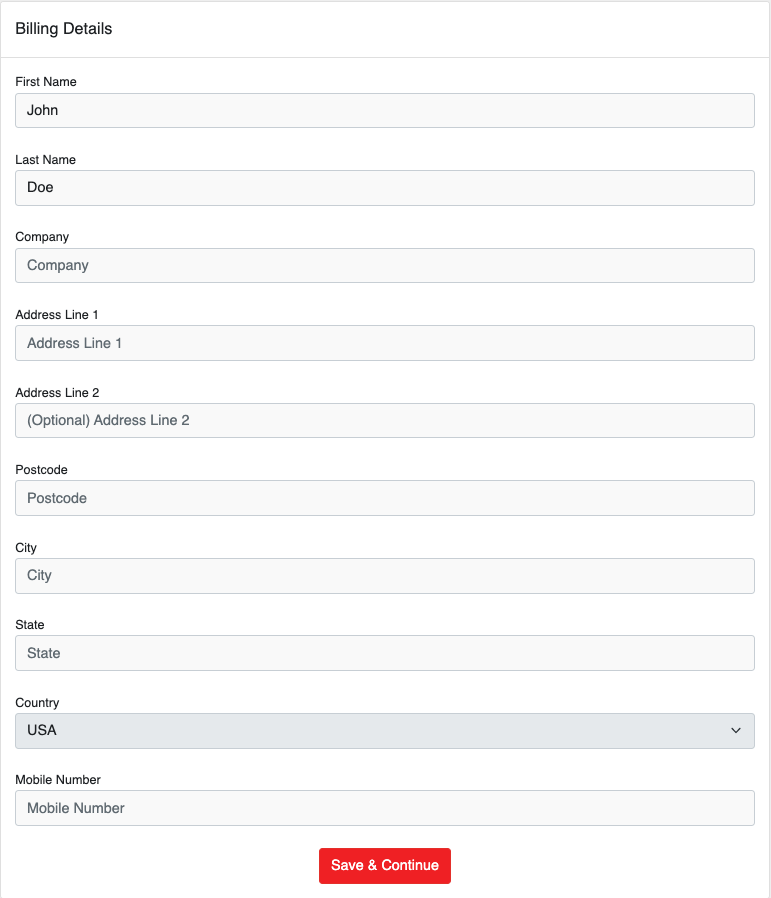The image size is (771, 898).
Task: Open the Country dropdown showing USA
Action: click(384, 731)
